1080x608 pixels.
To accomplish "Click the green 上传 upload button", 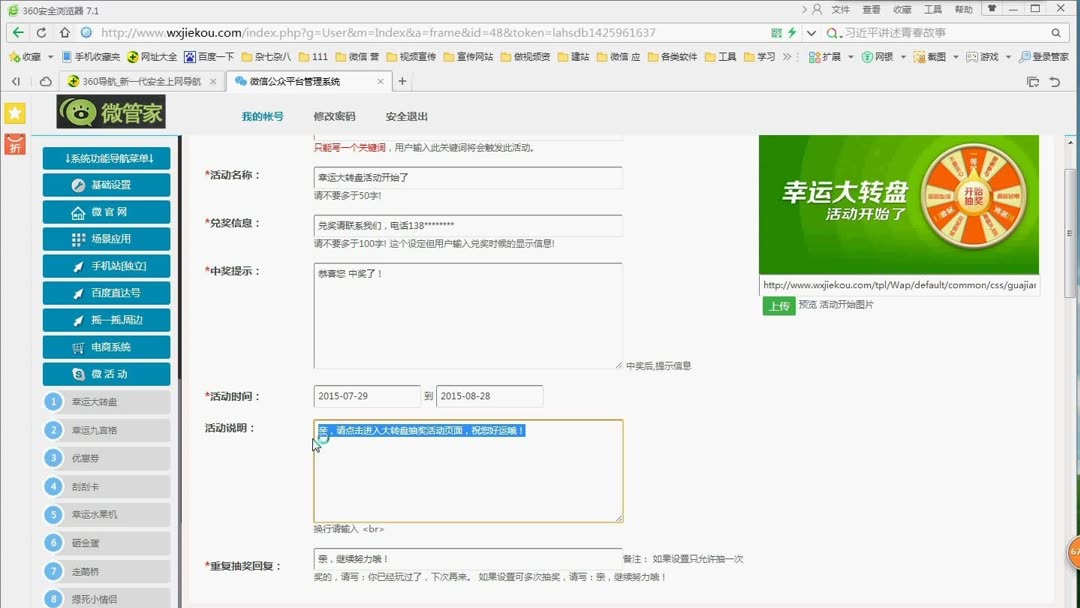I will pos(779,306).
